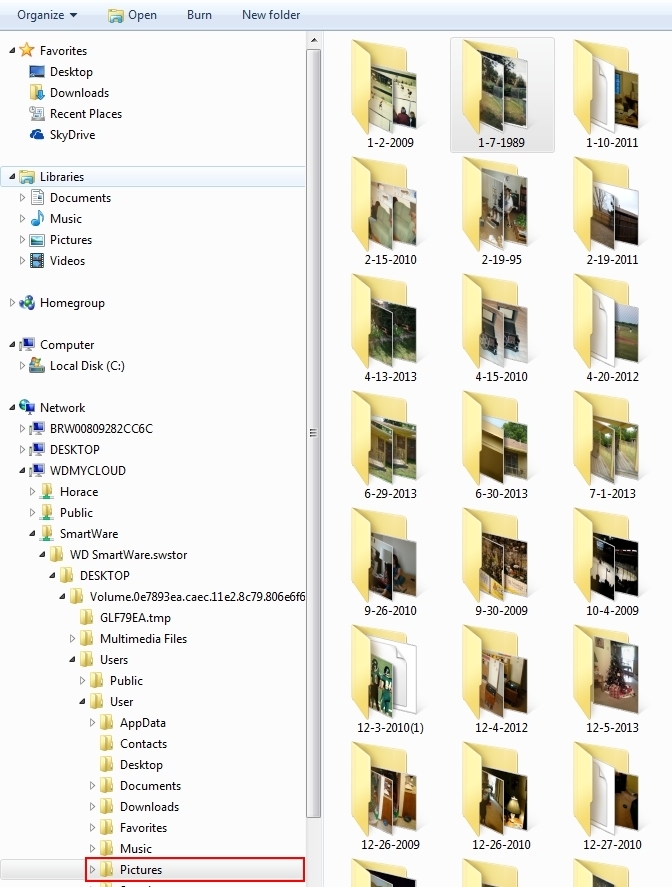The image size is (672, 887).
Task: Click the Burn toolbar button
Action: point(199,15)
